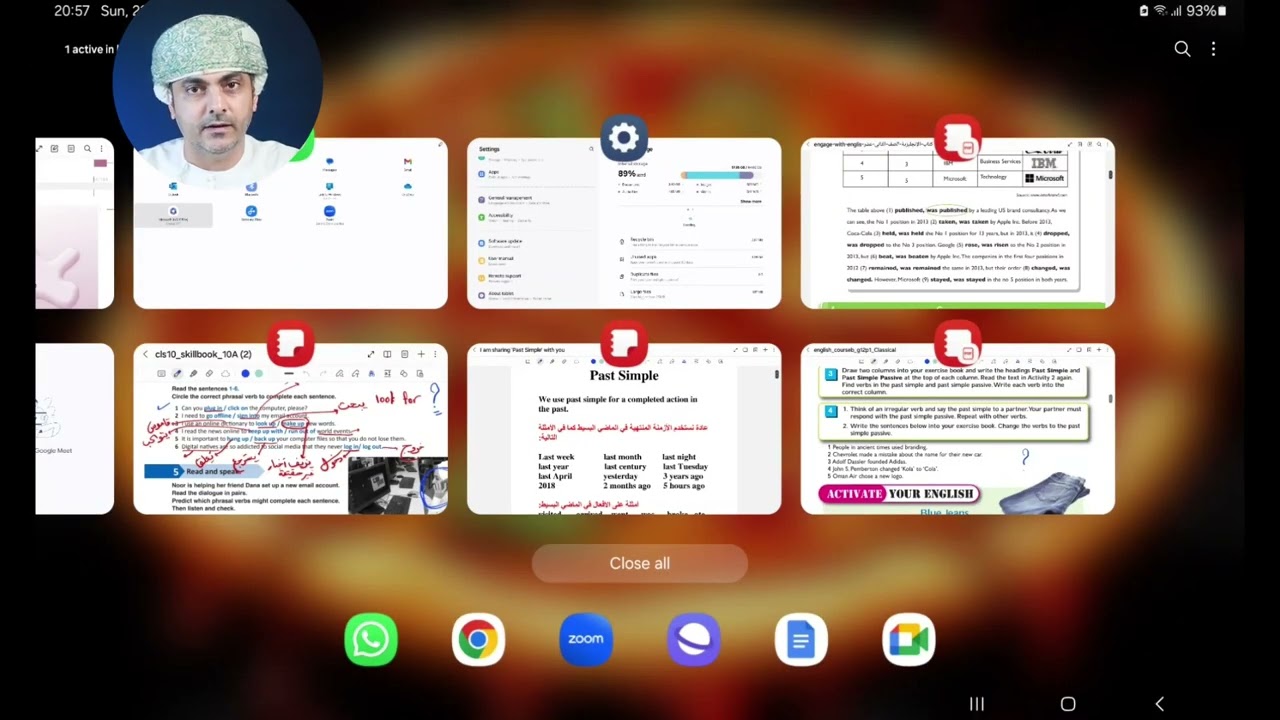Open the Past Simple note card
Image resolution: width=1280 pixels, height=720 pixels.
pyautogui.click(x=624, y=429)
